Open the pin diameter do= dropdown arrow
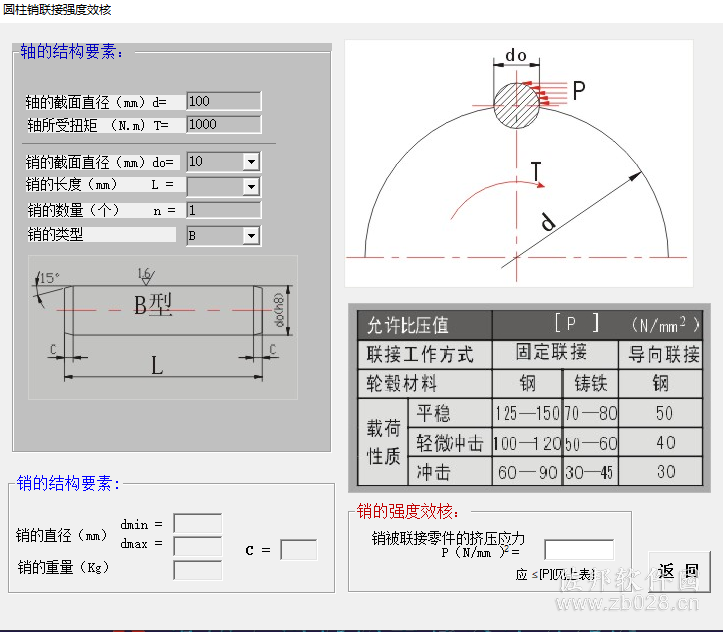Viewport: 723px width, 632px height. pos(251,162)
